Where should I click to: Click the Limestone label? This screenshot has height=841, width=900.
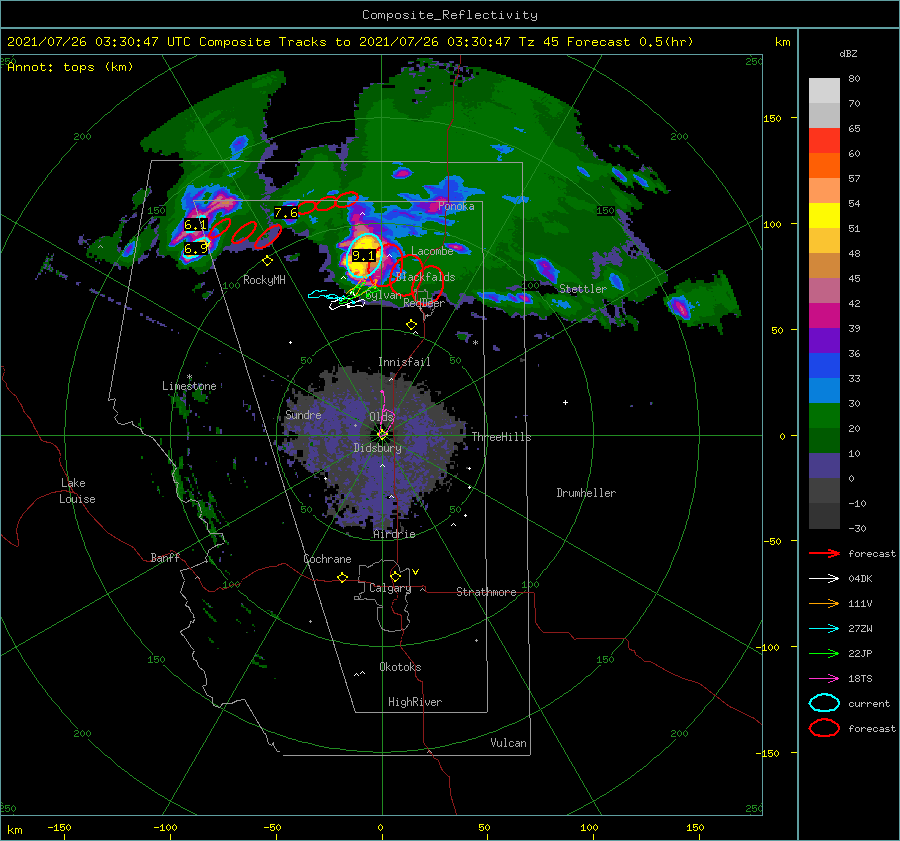(189, 386)
